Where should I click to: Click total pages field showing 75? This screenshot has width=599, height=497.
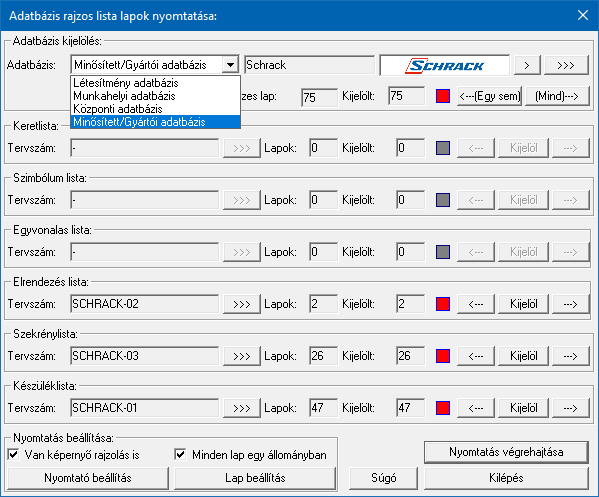click(319, 97)
